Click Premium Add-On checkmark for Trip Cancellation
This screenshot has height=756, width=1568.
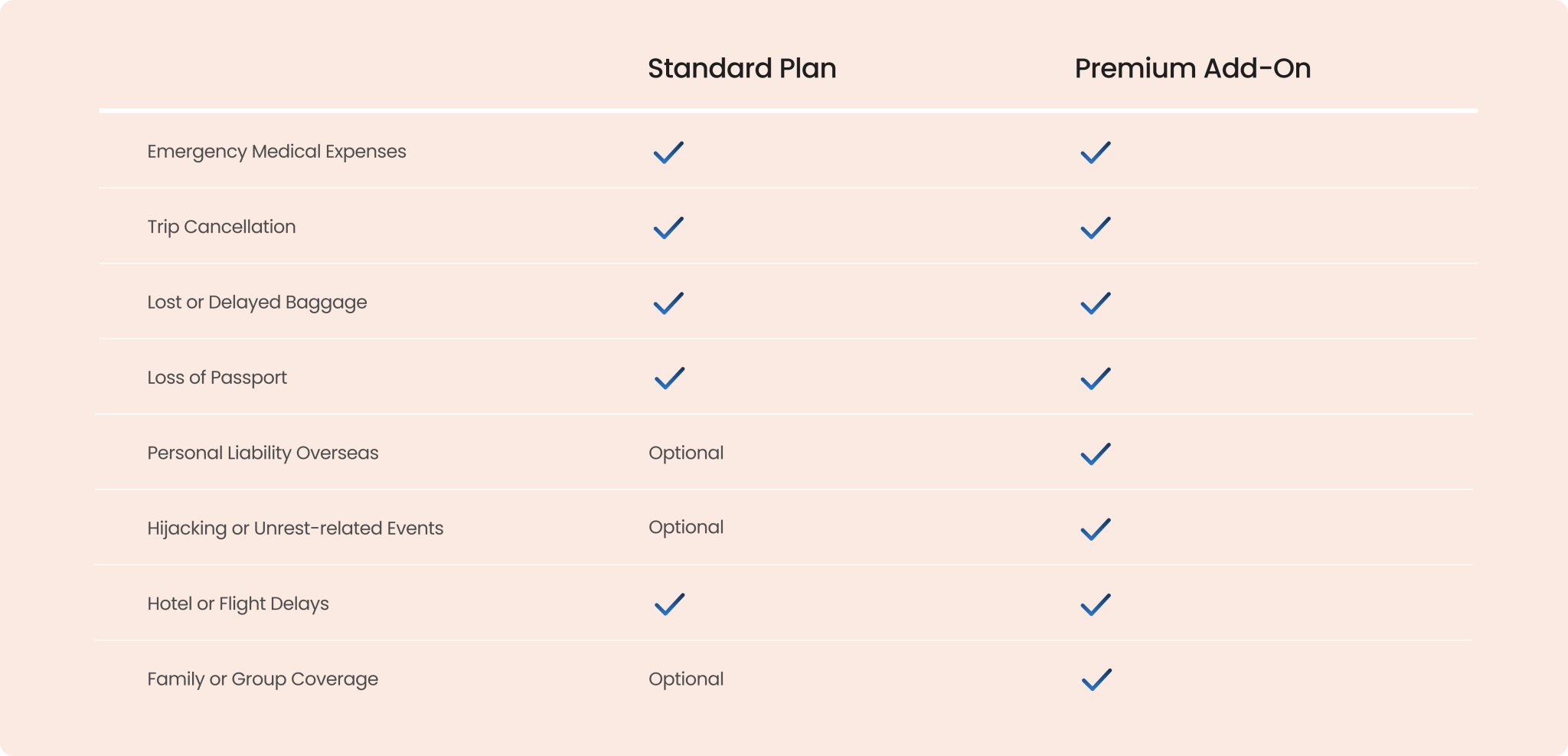tap(1096, 227)
